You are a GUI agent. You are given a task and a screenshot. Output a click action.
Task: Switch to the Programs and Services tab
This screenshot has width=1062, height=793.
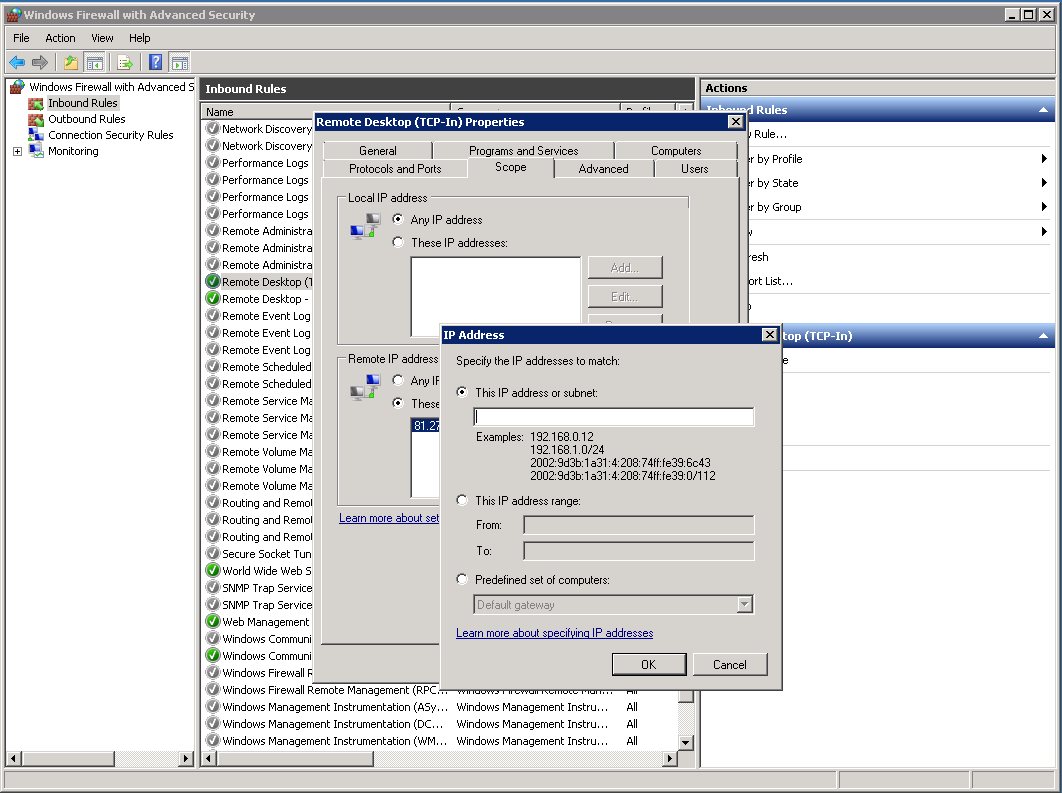[x=524, y=150]
